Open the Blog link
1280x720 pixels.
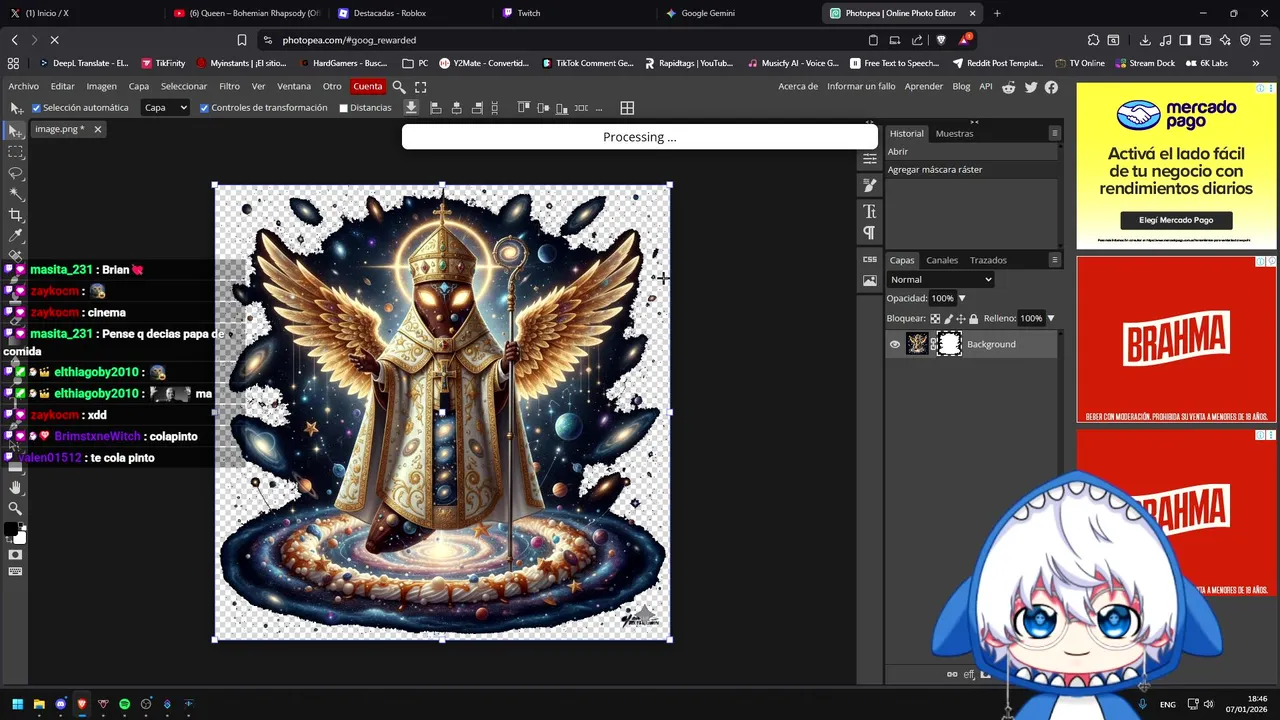[x=961, y=87]
